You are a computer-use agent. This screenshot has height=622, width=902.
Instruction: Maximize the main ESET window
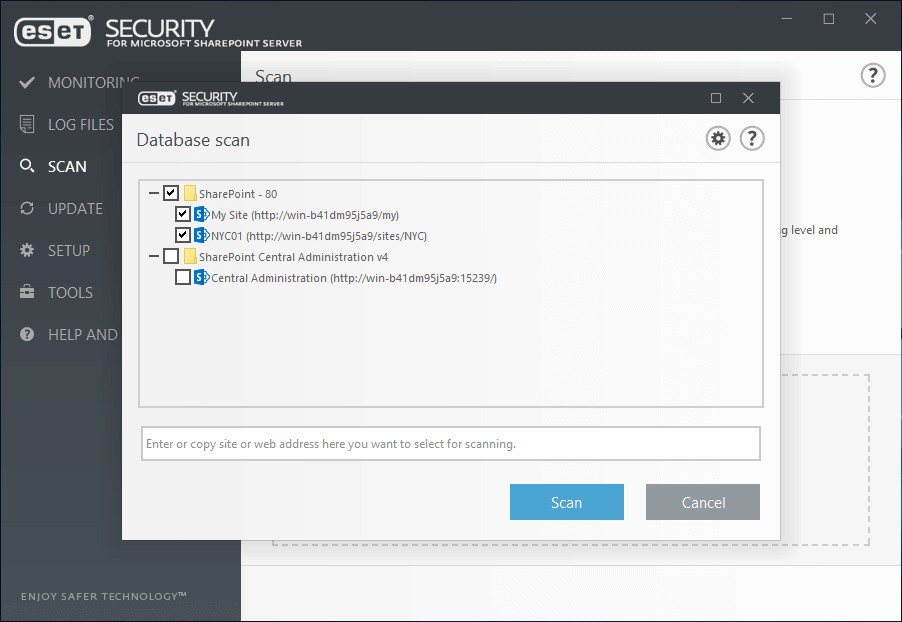(x=829, y=19)
